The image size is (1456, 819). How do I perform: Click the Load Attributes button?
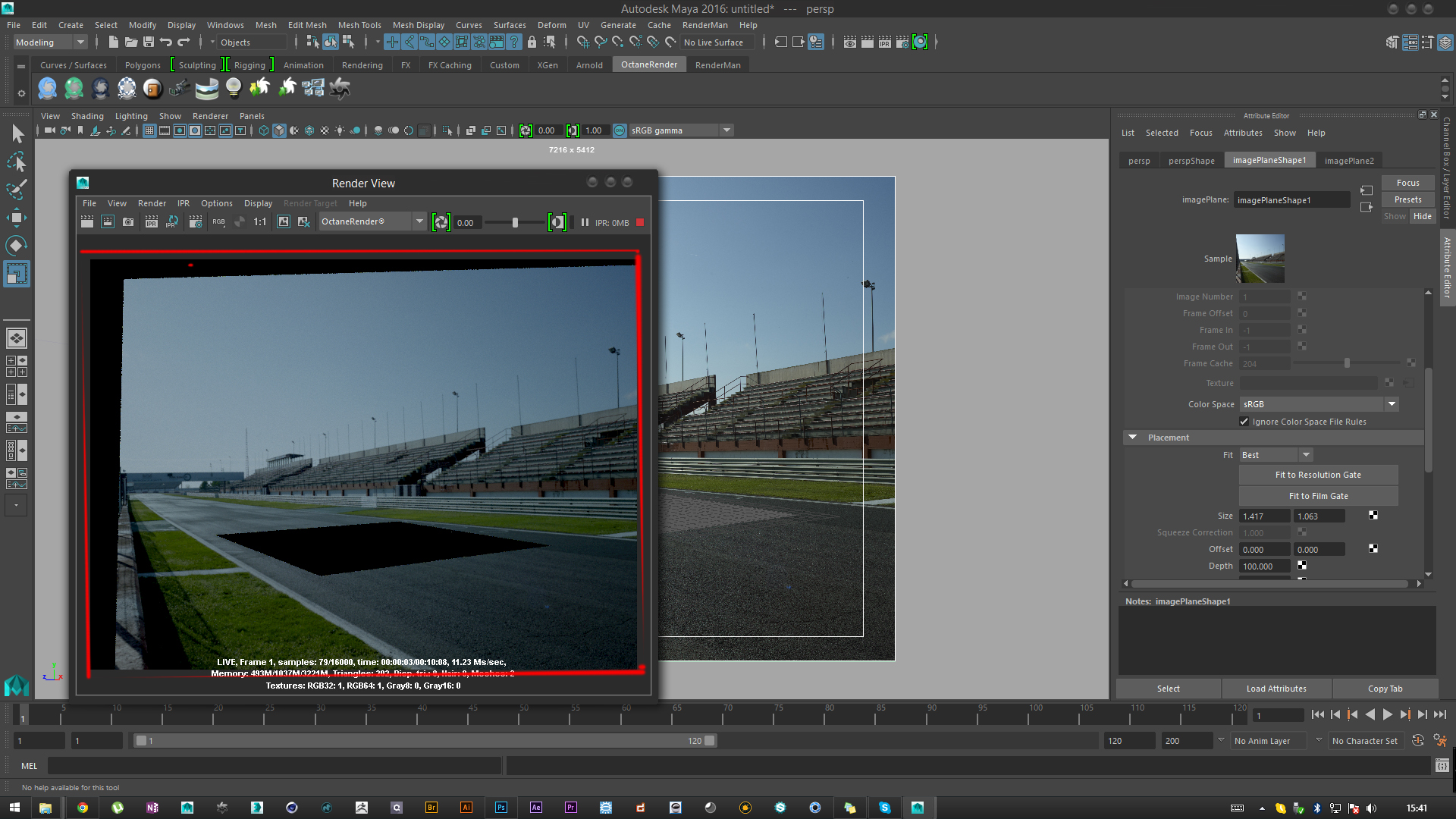[1276, 689]
